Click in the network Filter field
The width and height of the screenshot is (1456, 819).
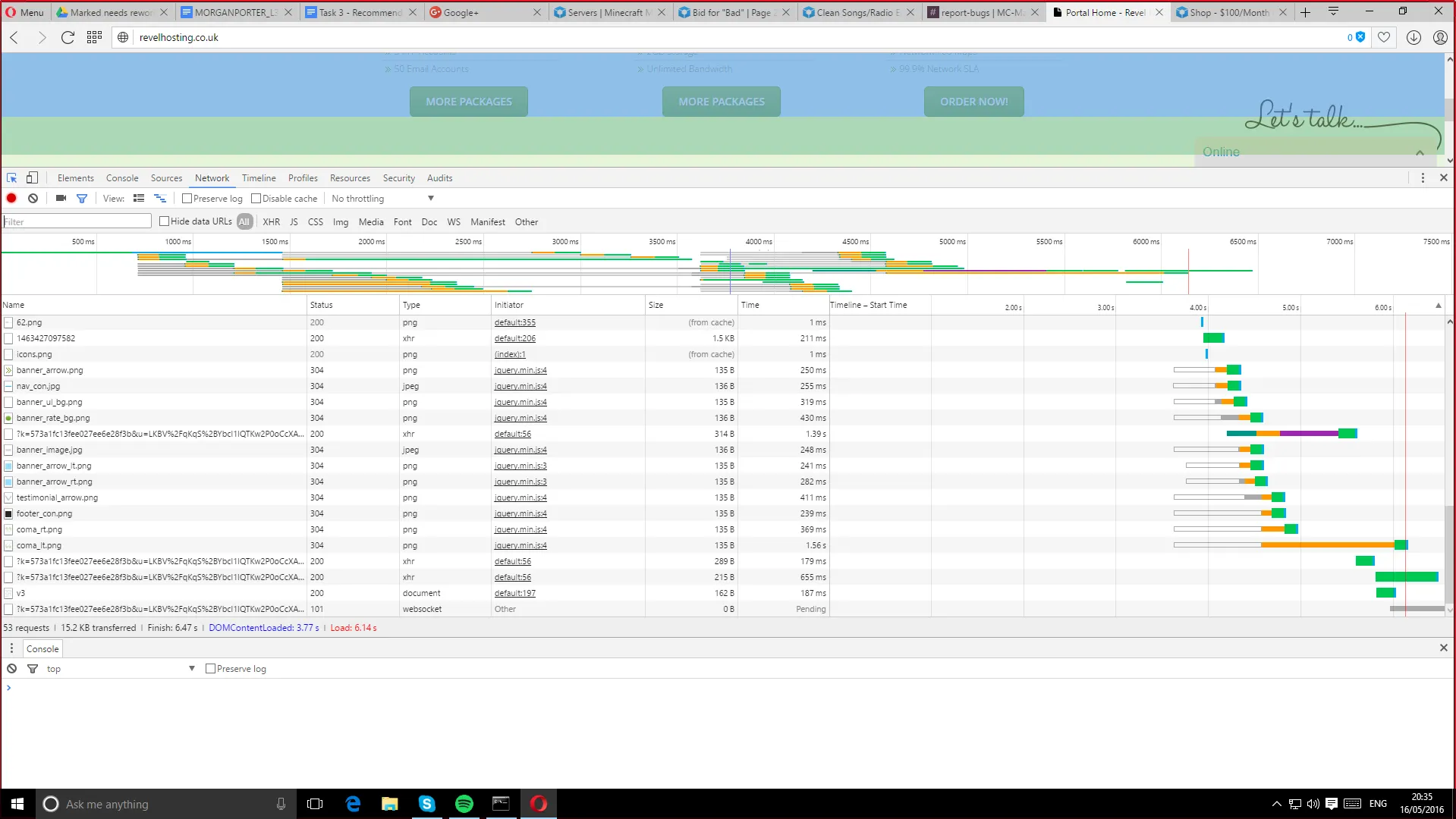pos(77,221)
